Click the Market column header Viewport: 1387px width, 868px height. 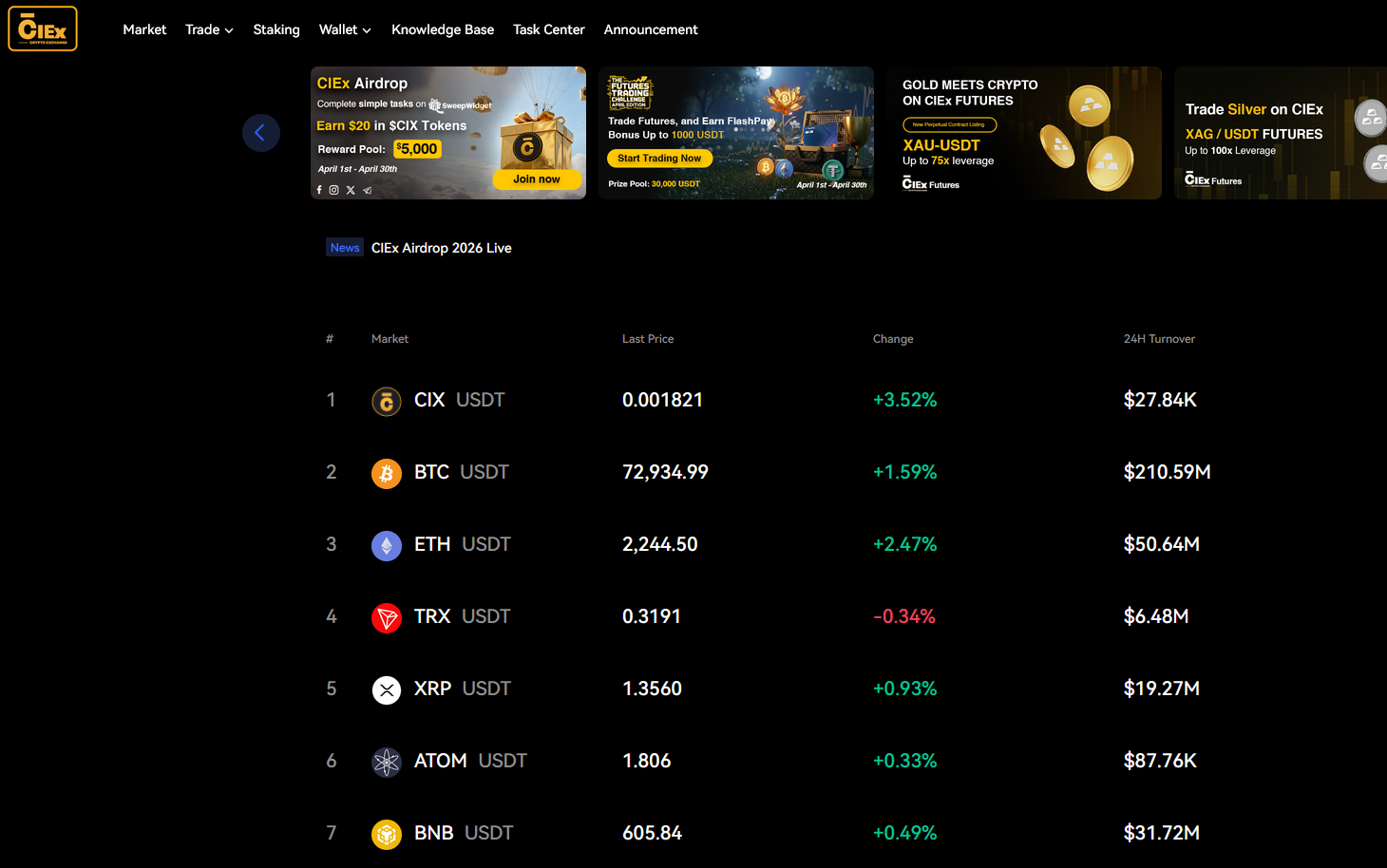(389, 339)
